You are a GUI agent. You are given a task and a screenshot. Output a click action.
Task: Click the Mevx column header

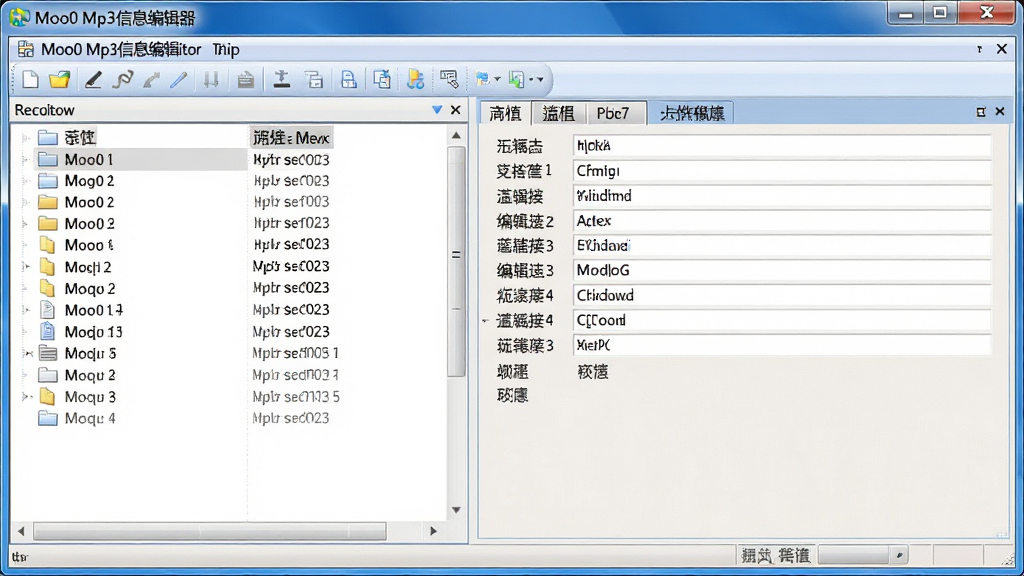point(291,138)
